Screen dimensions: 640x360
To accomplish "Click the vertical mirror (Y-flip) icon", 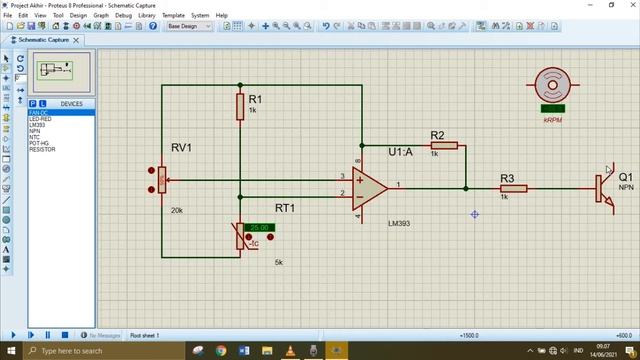I will click(20, 100).
